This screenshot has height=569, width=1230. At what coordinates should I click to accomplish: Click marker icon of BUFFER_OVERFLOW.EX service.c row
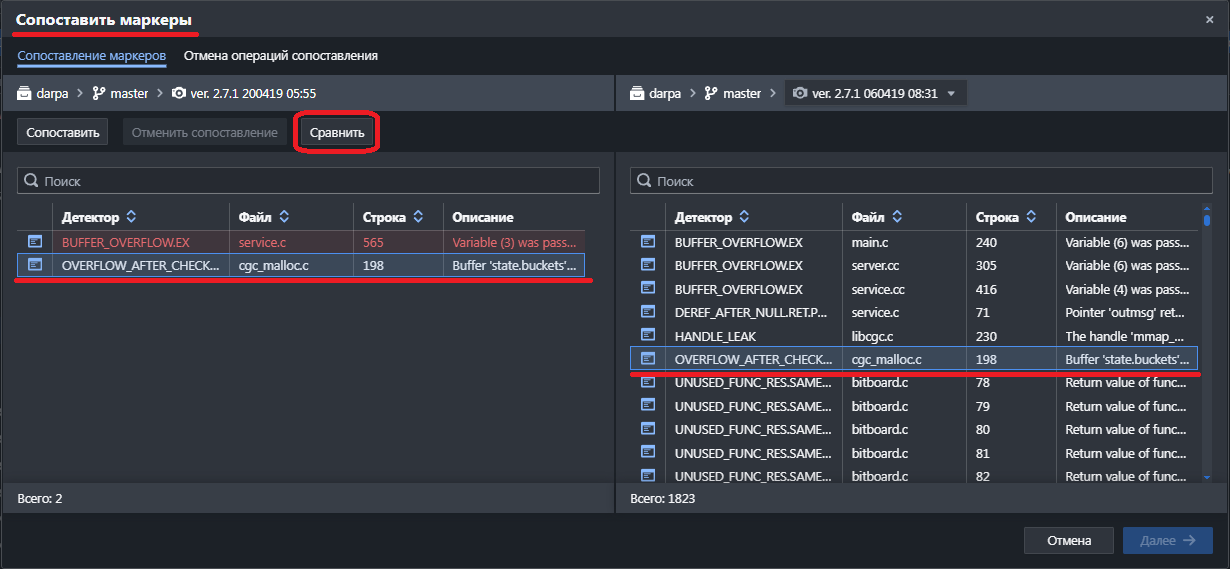coord(35,241)
